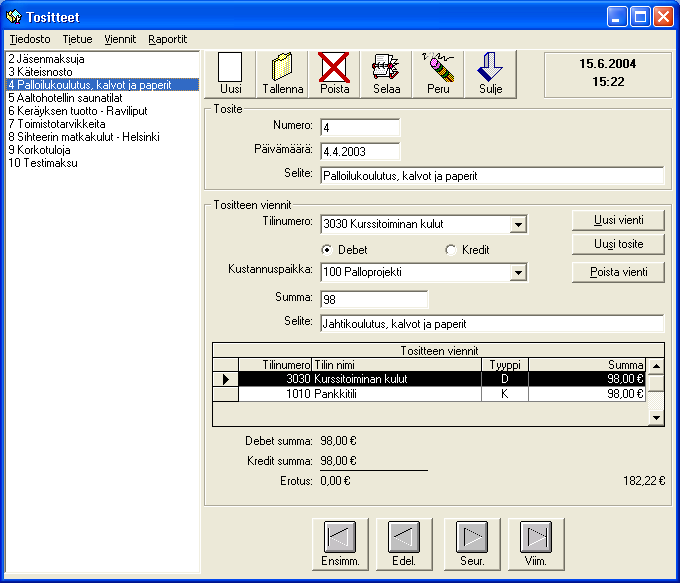Click the Numero input field
This screenshot has width=680, height=583.
coord(360,128)
